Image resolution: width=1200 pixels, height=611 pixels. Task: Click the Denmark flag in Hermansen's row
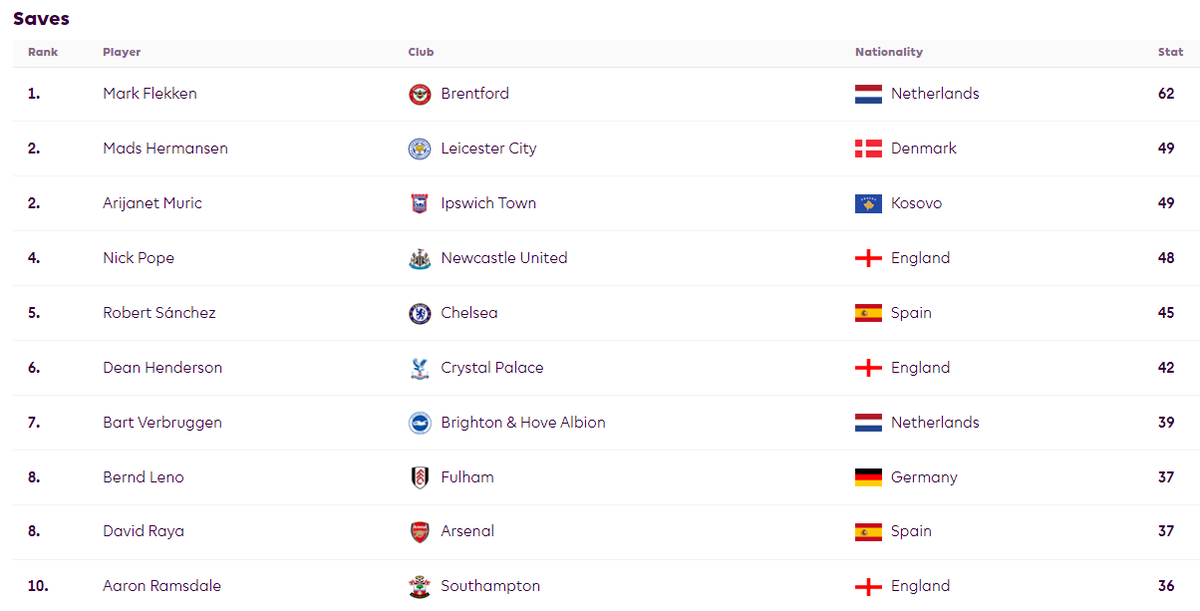tap(868, 149)
